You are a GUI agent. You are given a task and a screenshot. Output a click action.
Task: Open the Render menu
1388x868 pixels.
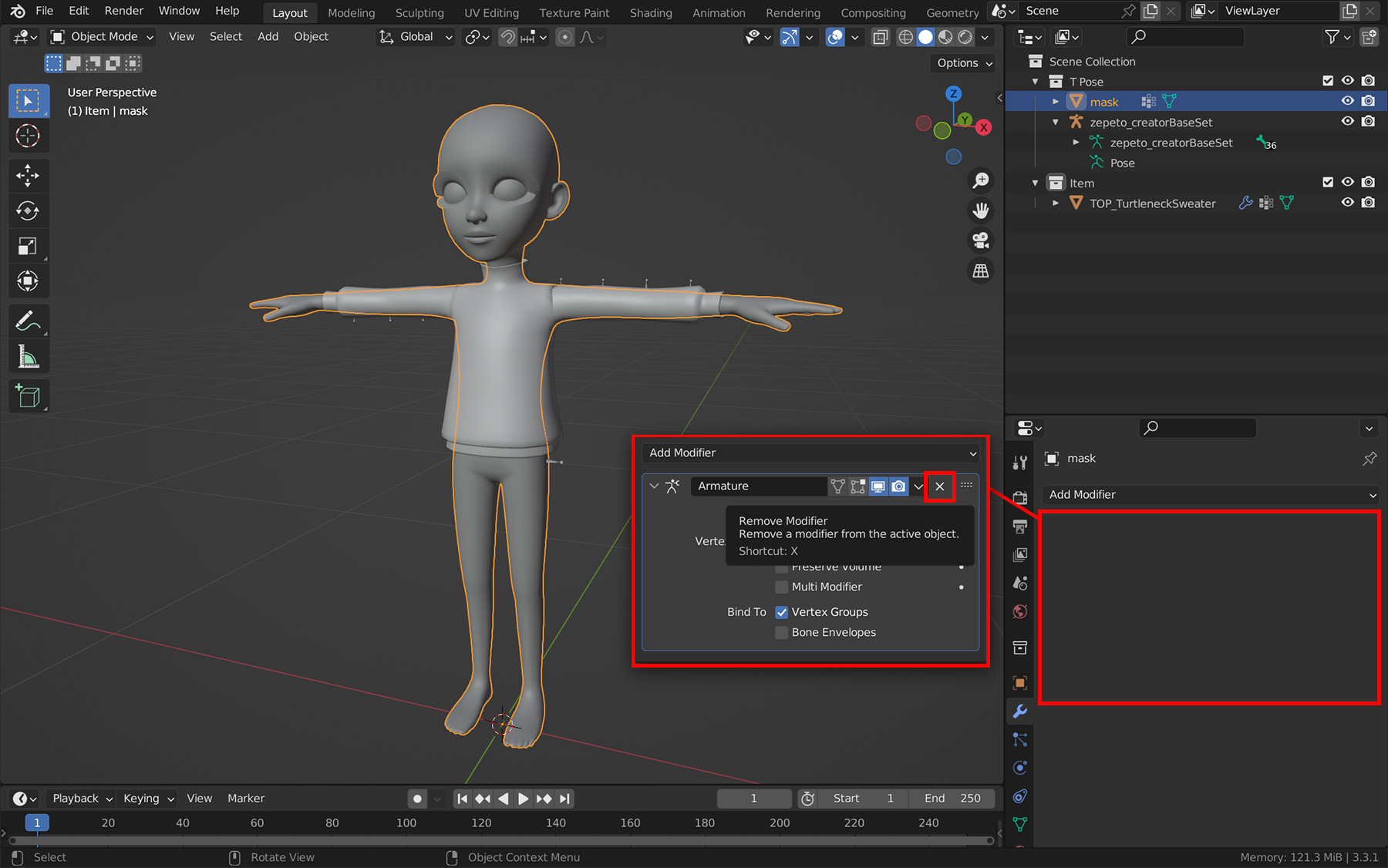(123, 11)
